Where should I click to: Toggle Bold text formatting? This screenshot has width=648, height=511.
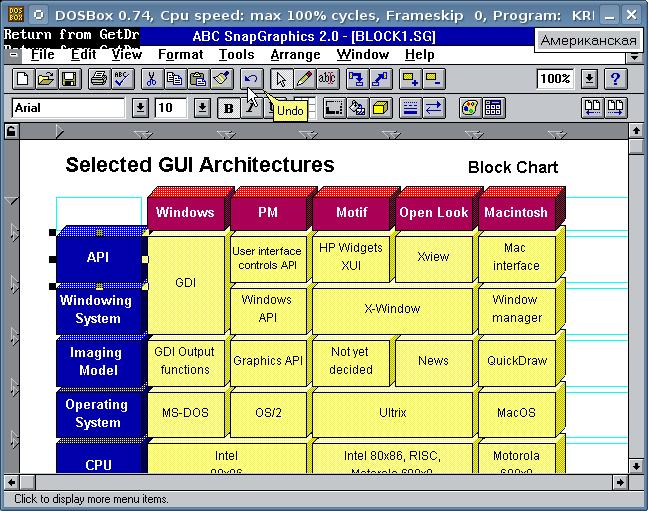[x=228, y=108]
